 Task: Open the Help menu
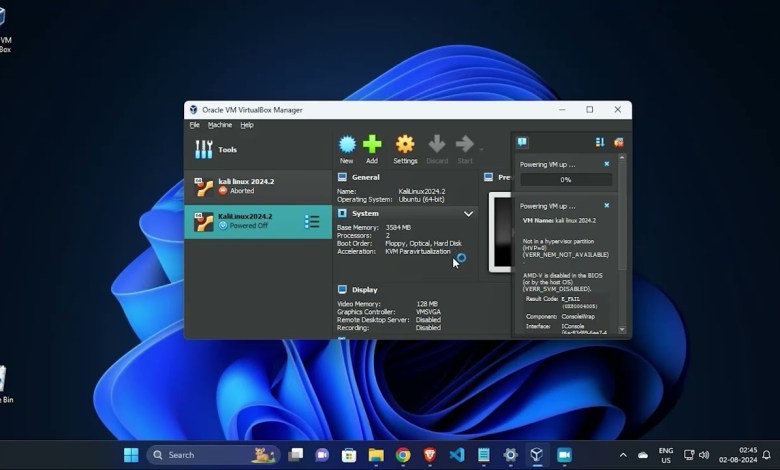click(247, 125)
